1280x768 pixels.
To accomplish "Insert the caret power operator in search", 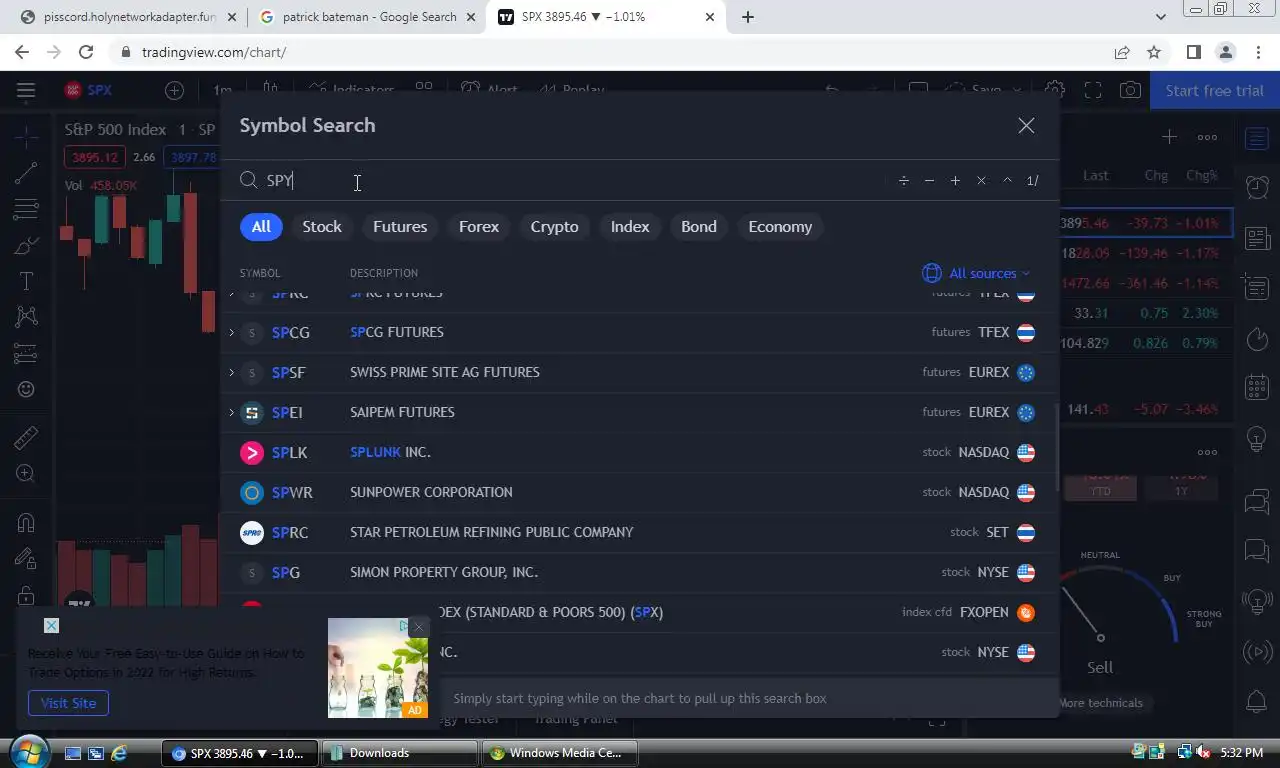I will tap(1007, 181).
